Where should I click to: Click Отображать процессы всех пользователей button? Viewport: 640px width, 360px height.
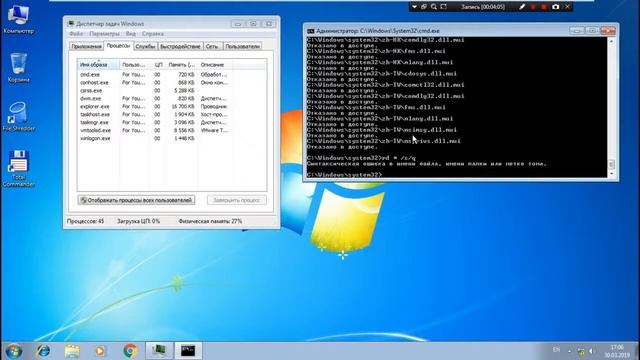[136, 200]
